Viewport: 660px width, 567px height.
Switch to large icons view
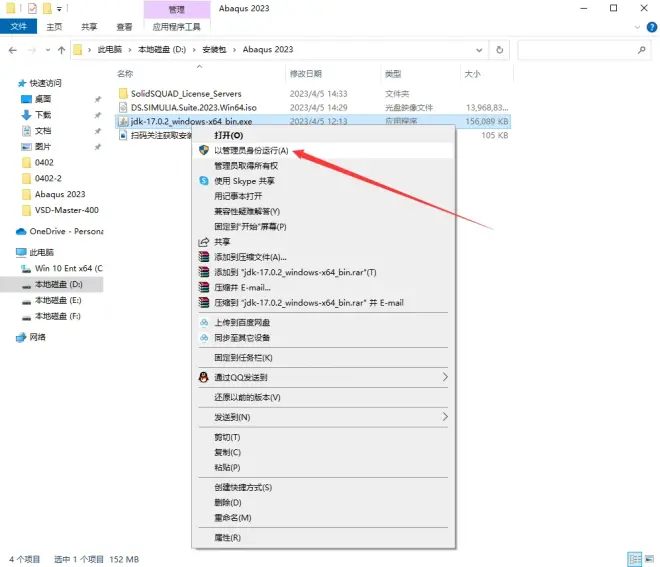coord(649,559)
